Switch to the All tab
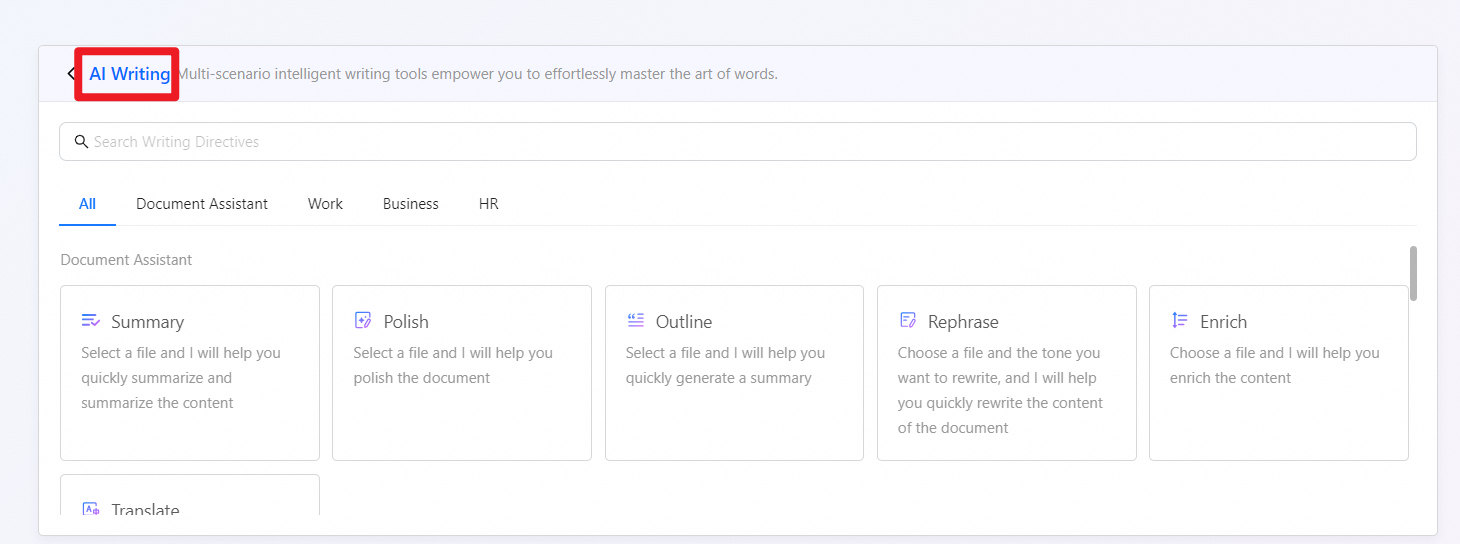Screen dimensions: 1460x544 tap(87, 204)
